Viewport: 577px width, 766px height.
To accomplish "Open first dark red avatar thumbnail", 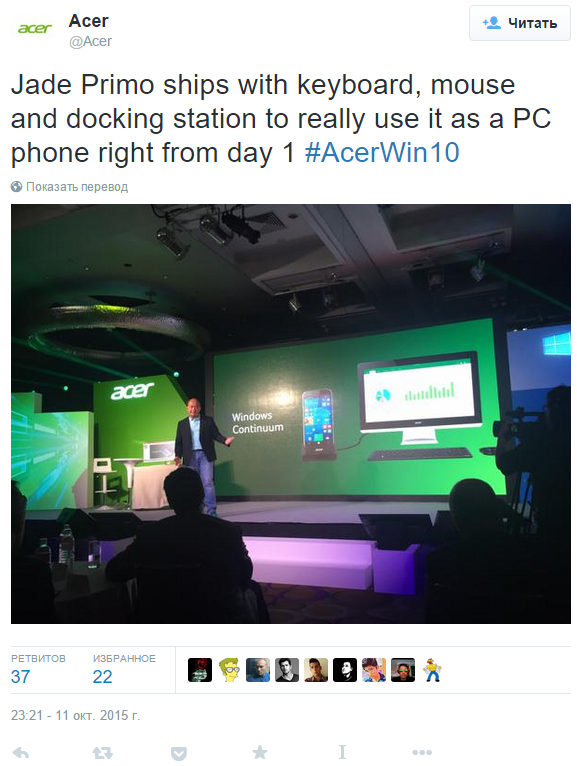I will tap(200, 670).
